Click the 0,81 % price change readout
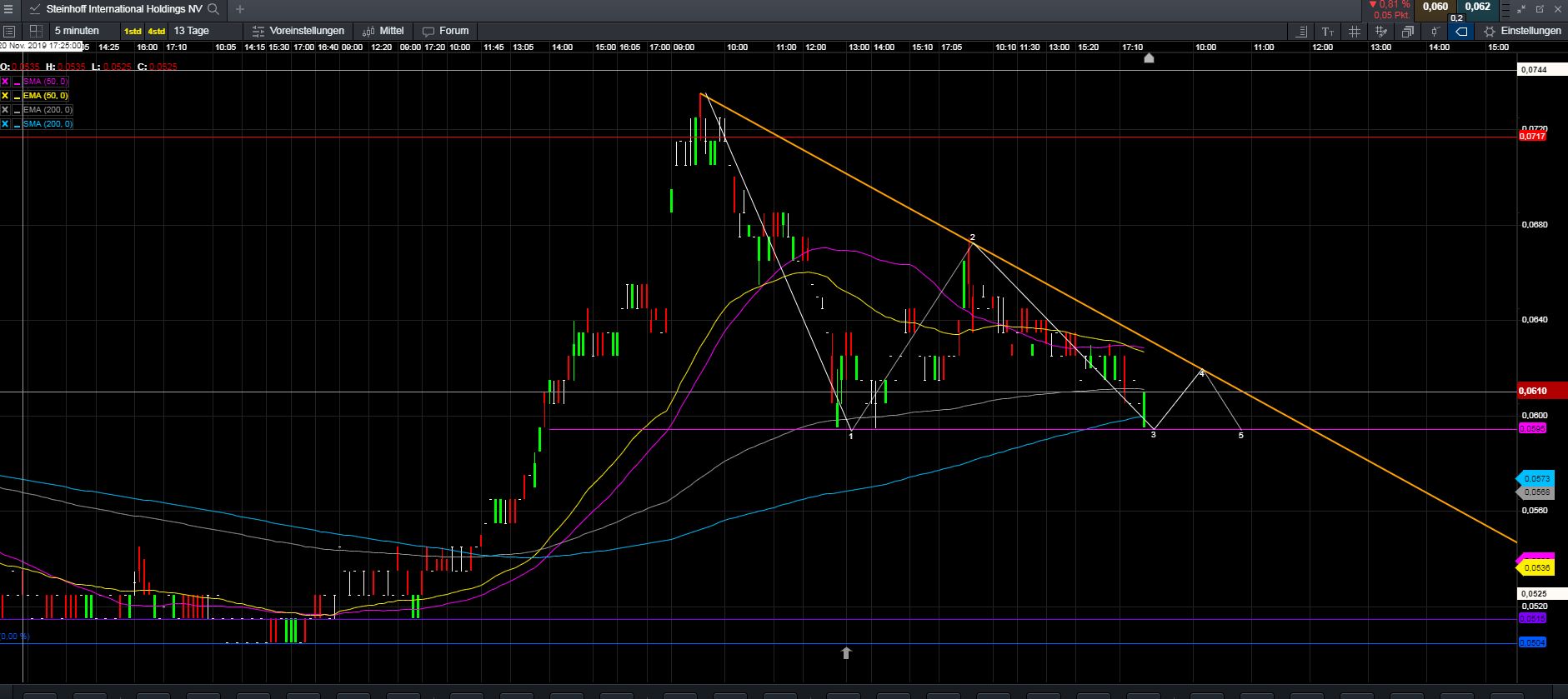The image size is (1568, 699). (1389, 5)
